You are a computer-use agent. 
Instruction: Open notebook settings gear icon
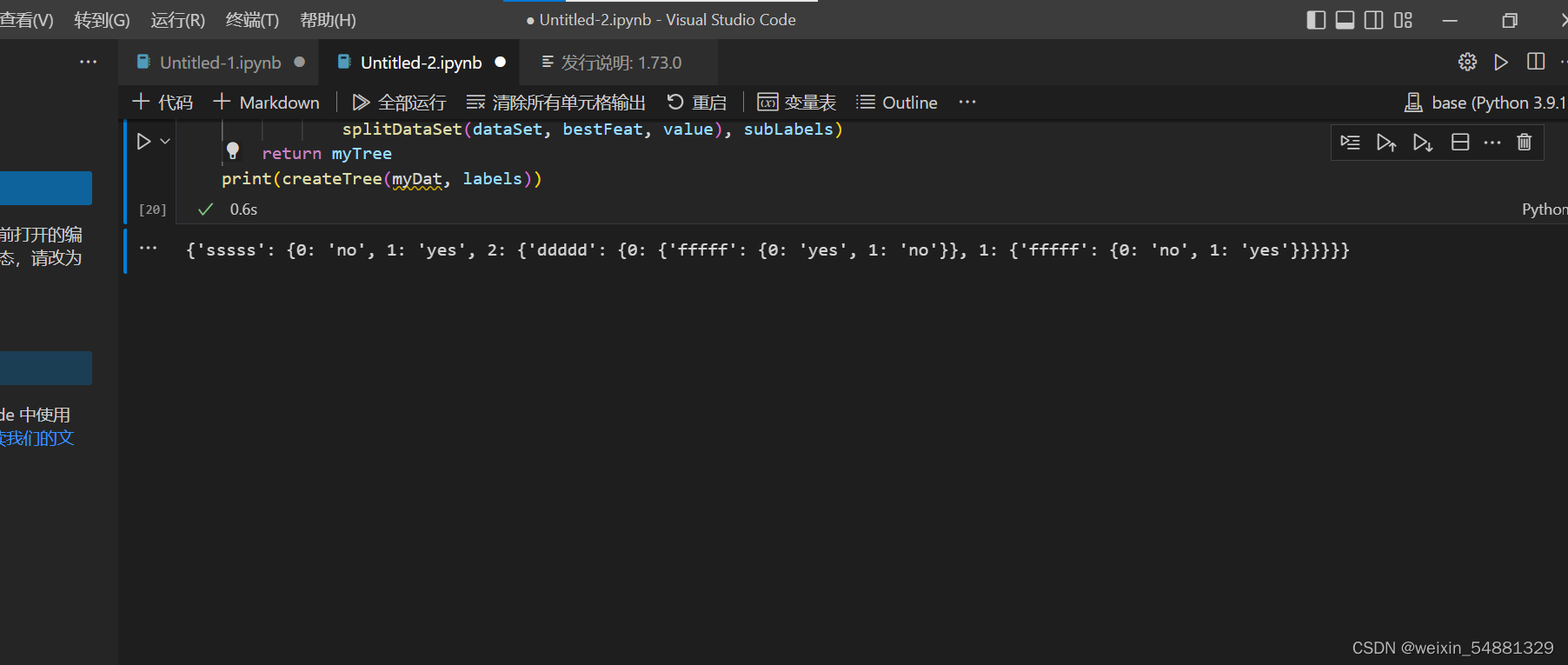(1467, 62)
